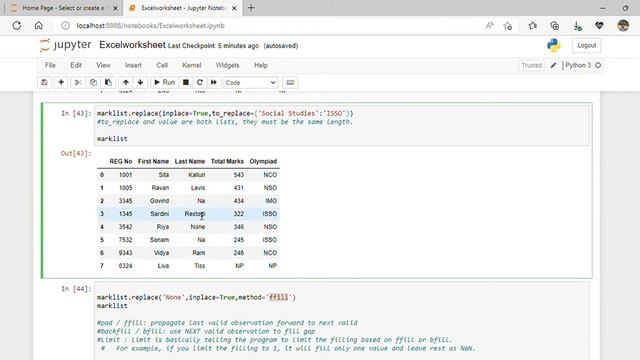Open the browser Favorites list icon
This screenshot has height=360, width=640.
[x=533, y=26]
